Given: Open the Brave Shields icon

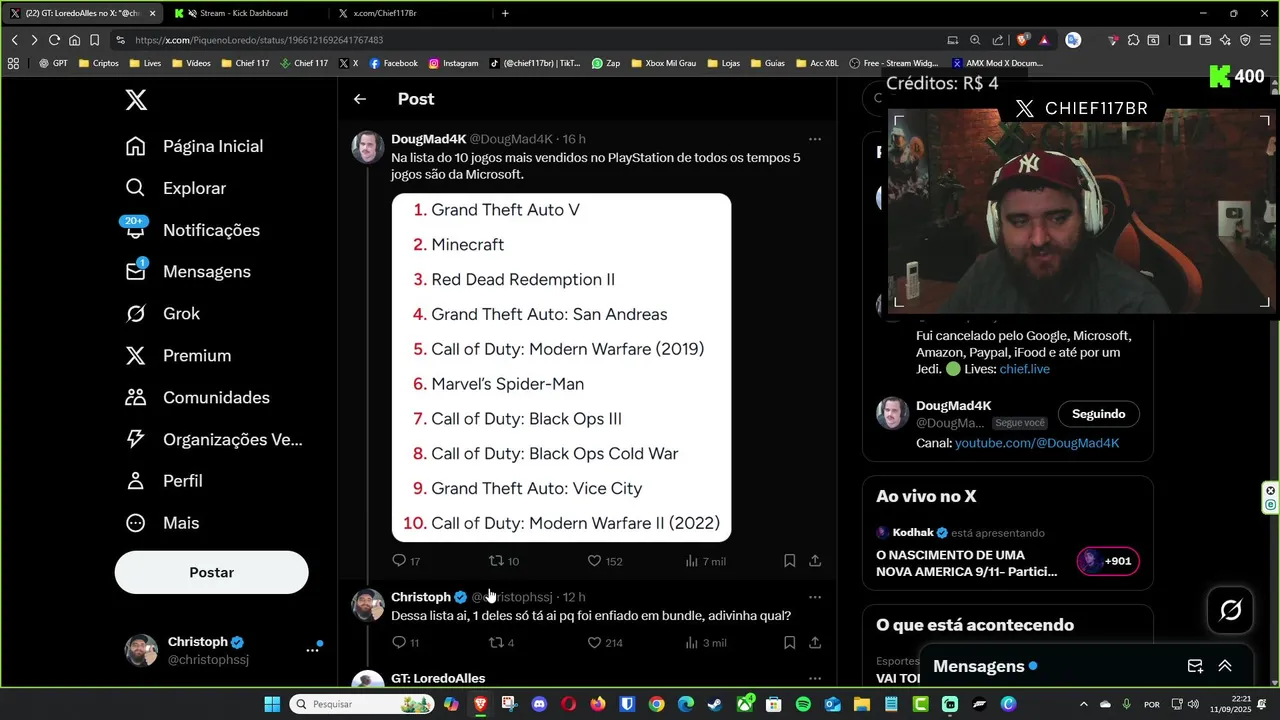Looking at the screenshot, I should click(x=1023, y=40).
